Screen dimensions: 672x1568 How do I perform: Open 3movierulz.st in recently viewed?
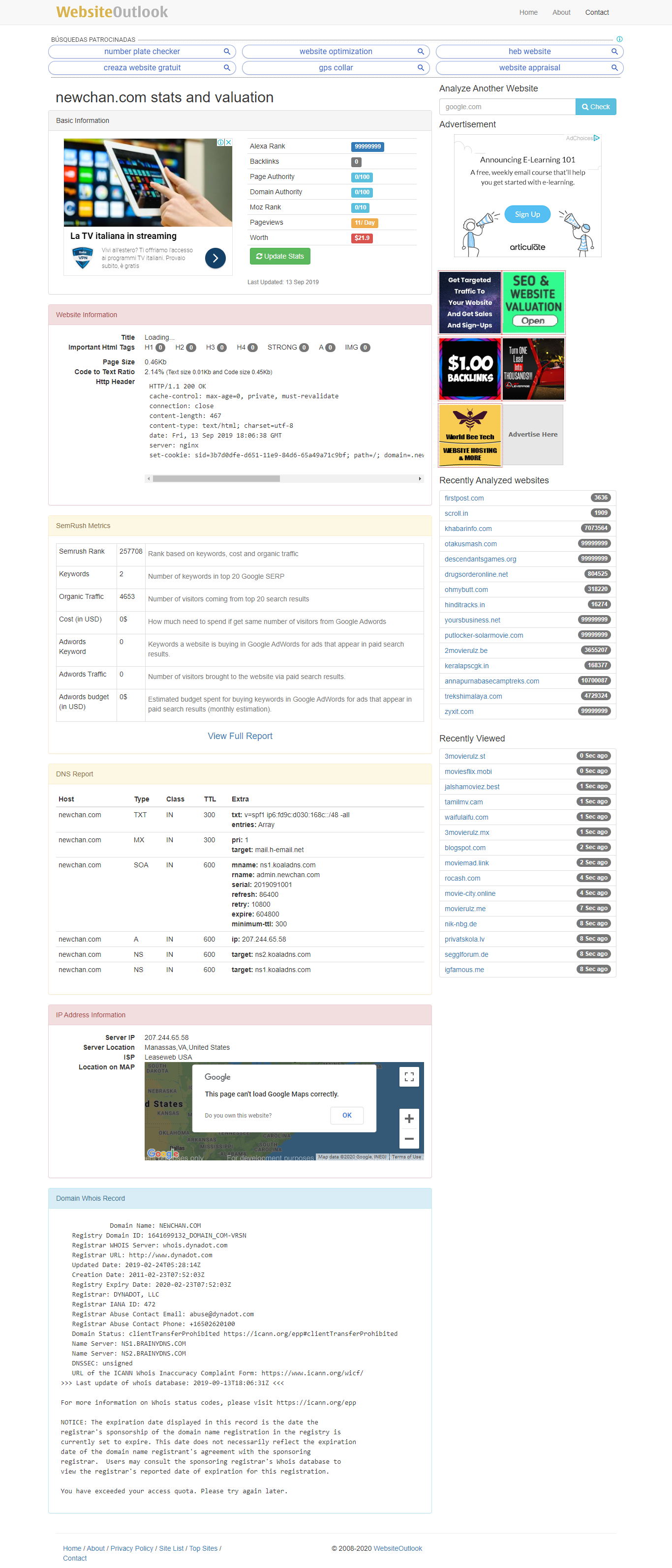pos(465,756)
